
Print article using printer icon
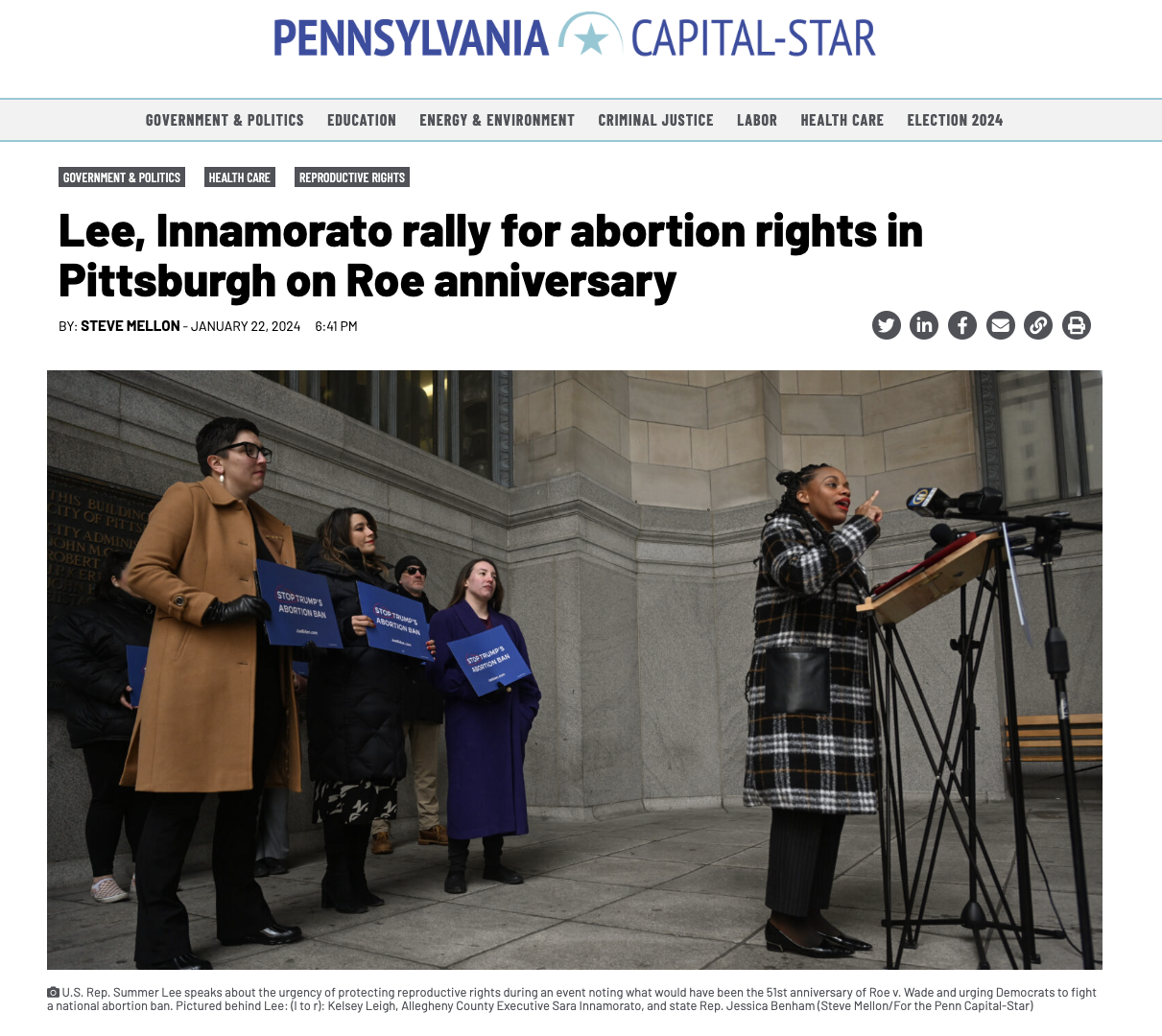[x=1077, y=325]
